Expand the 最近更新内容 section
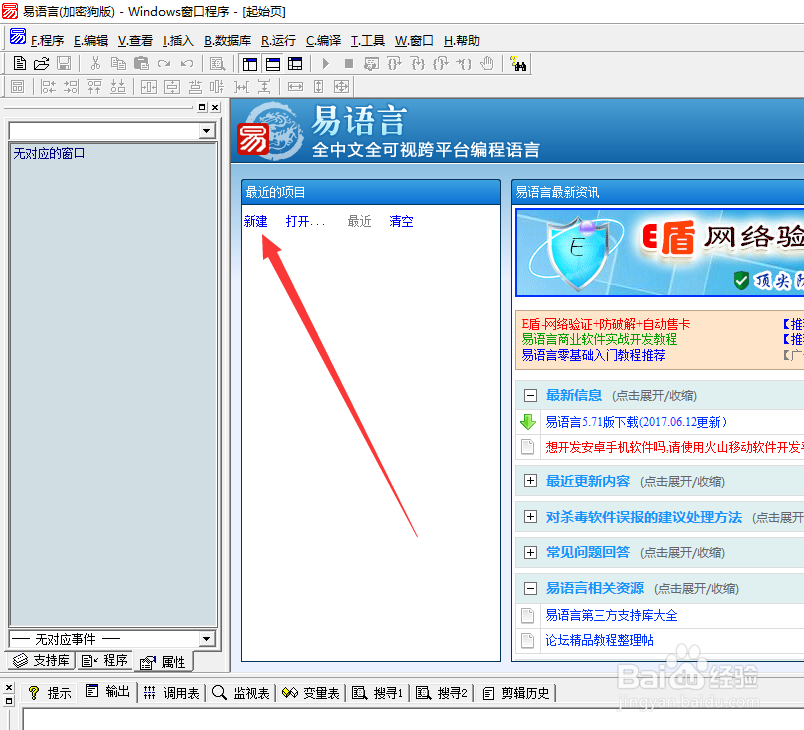Viewport: 804px width, 730px height. [x=530, y=481]
